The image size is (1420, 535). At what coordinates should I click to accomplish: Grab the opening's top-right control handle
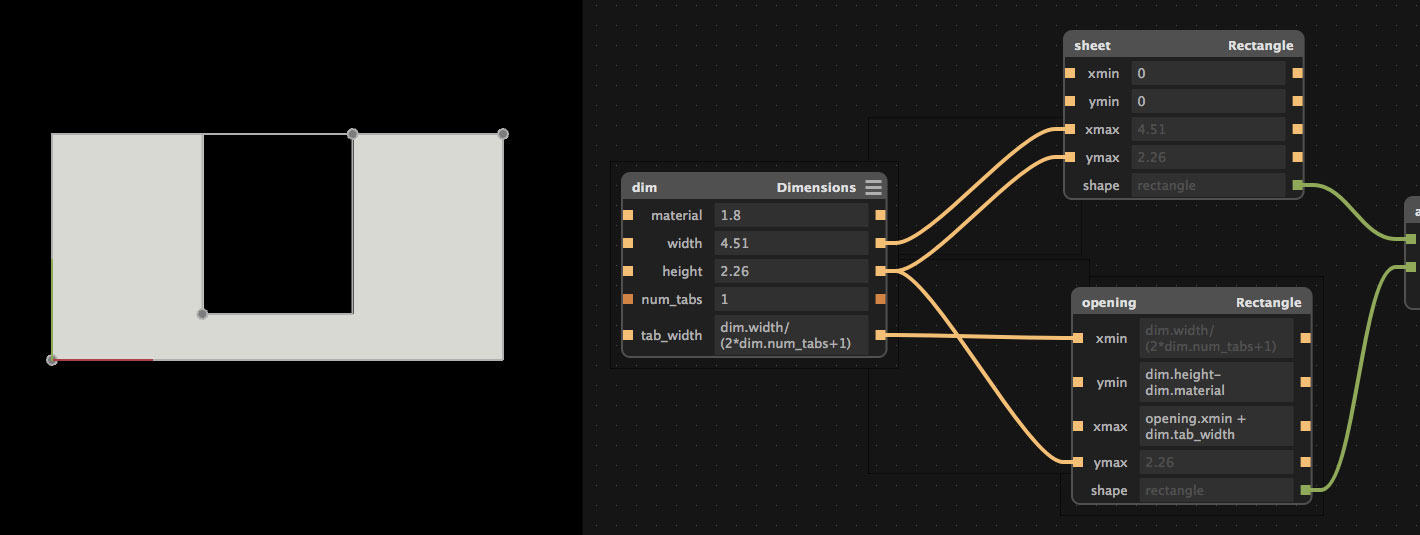pyautogui.click(x=352, y=133)
